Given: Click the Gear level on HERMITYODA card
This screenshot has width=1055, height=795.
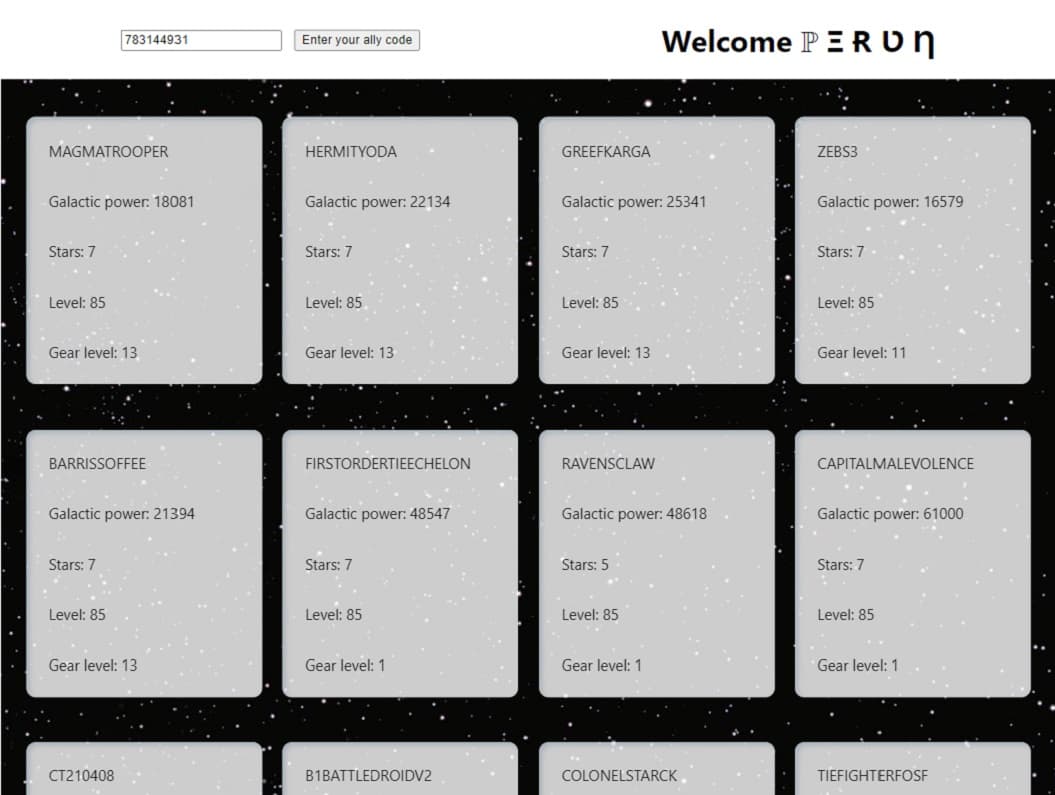Looking at the screenshot, I should pos(349,353).
